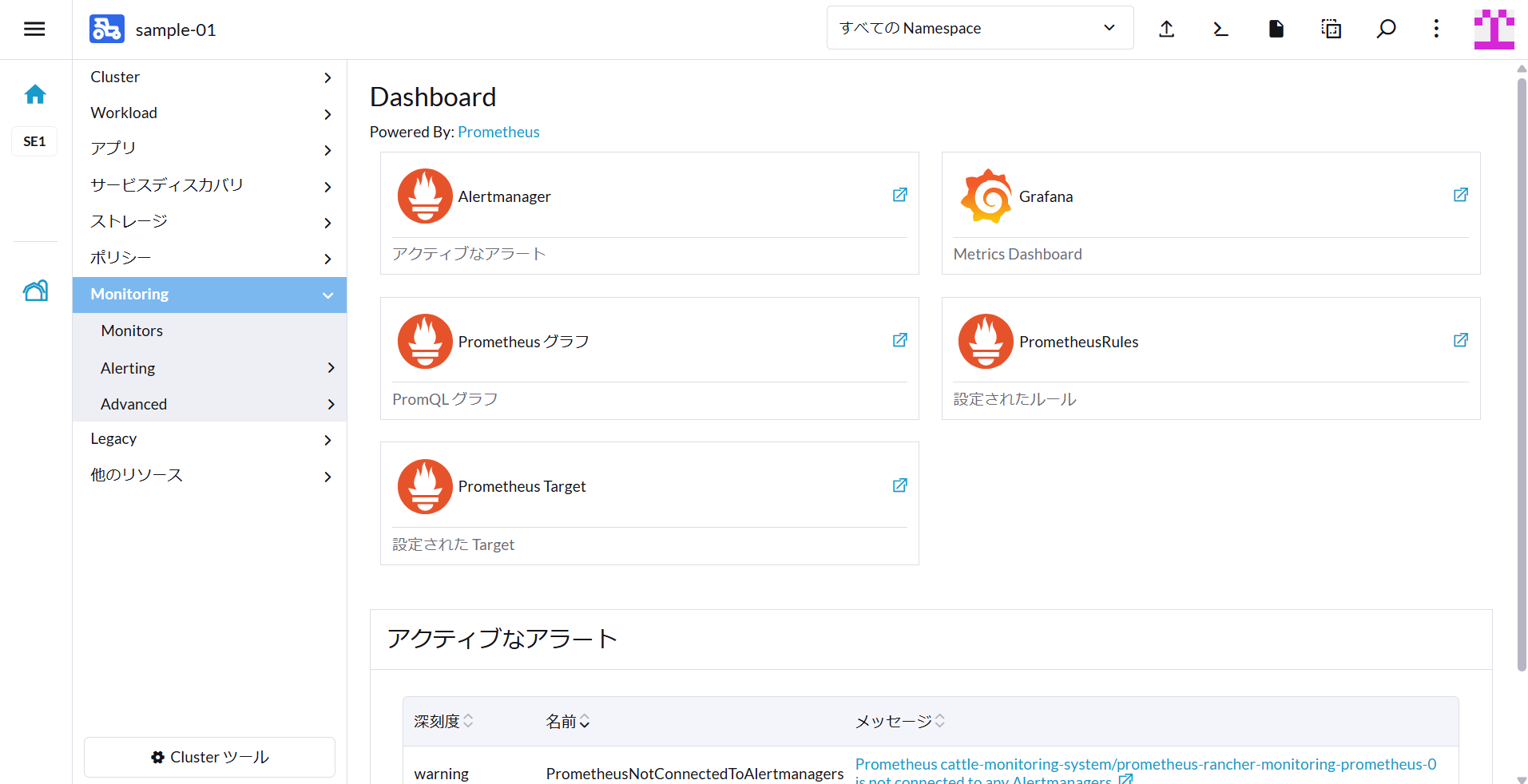Expand the 他のリソース menu chevron

[x=327, y=477]
